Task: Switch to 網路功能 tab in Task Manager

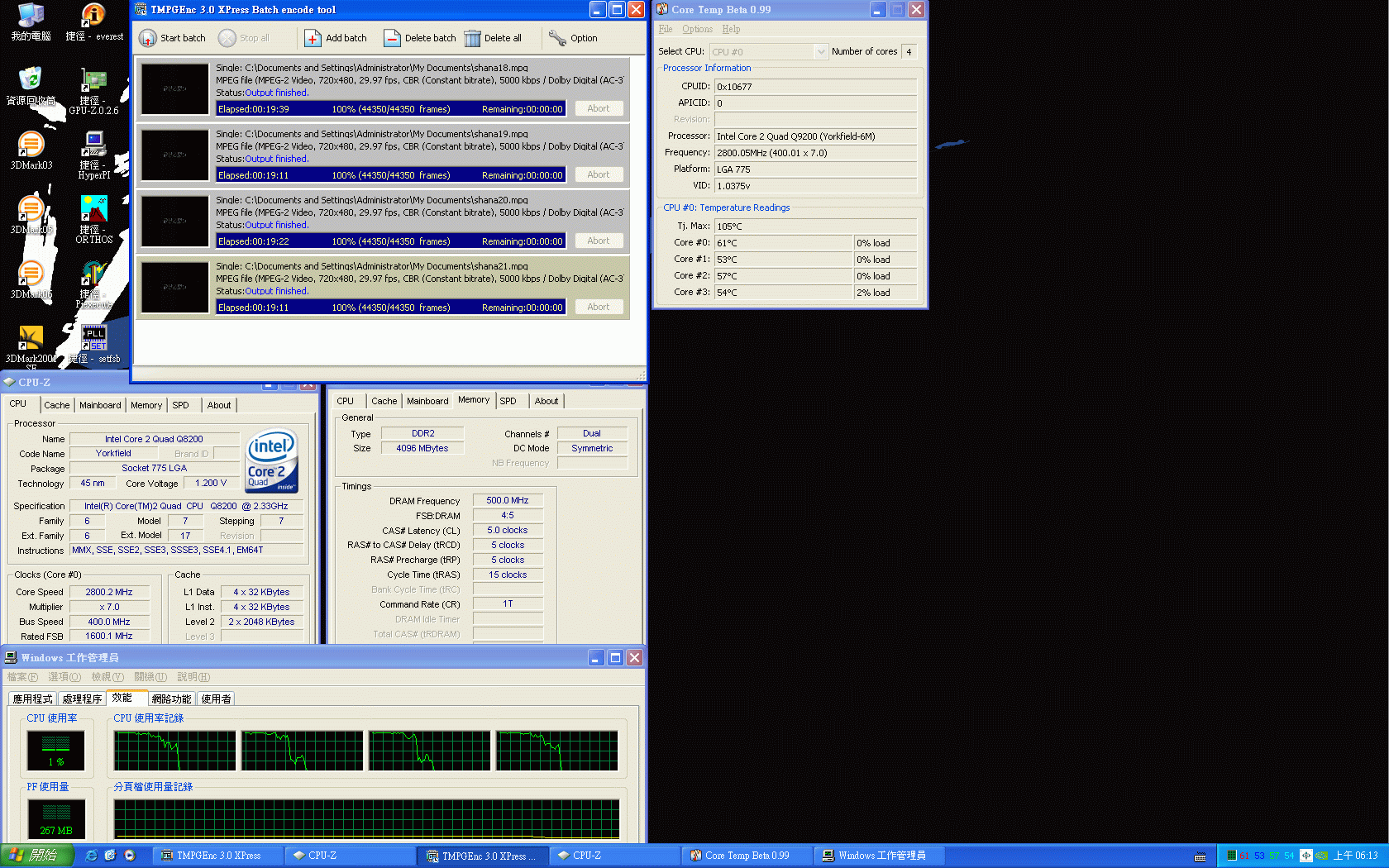Action: [171, 699]
